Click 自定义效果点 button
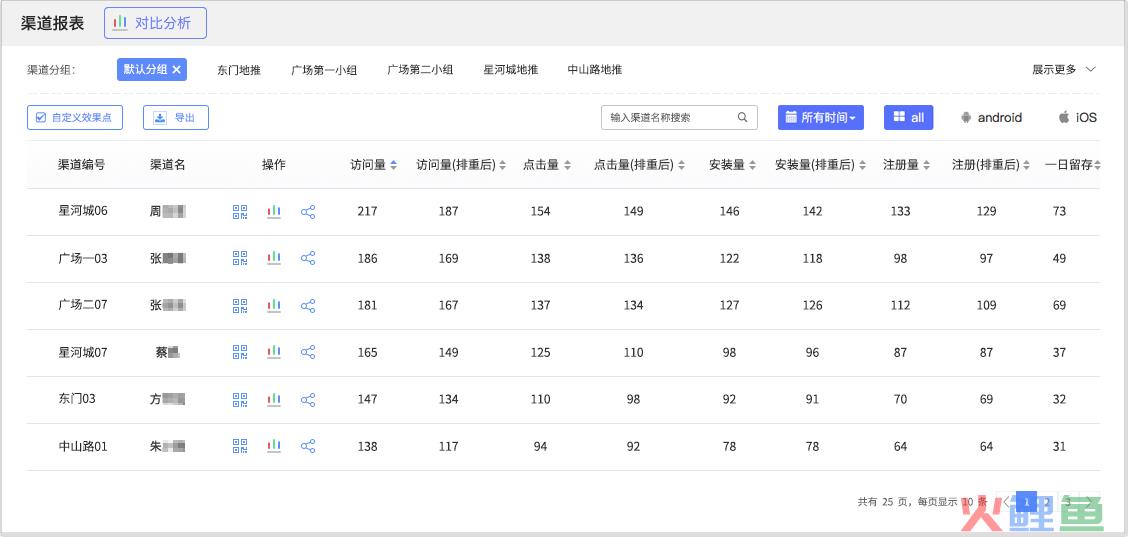The image size is (1128, 537). [74, 118]
